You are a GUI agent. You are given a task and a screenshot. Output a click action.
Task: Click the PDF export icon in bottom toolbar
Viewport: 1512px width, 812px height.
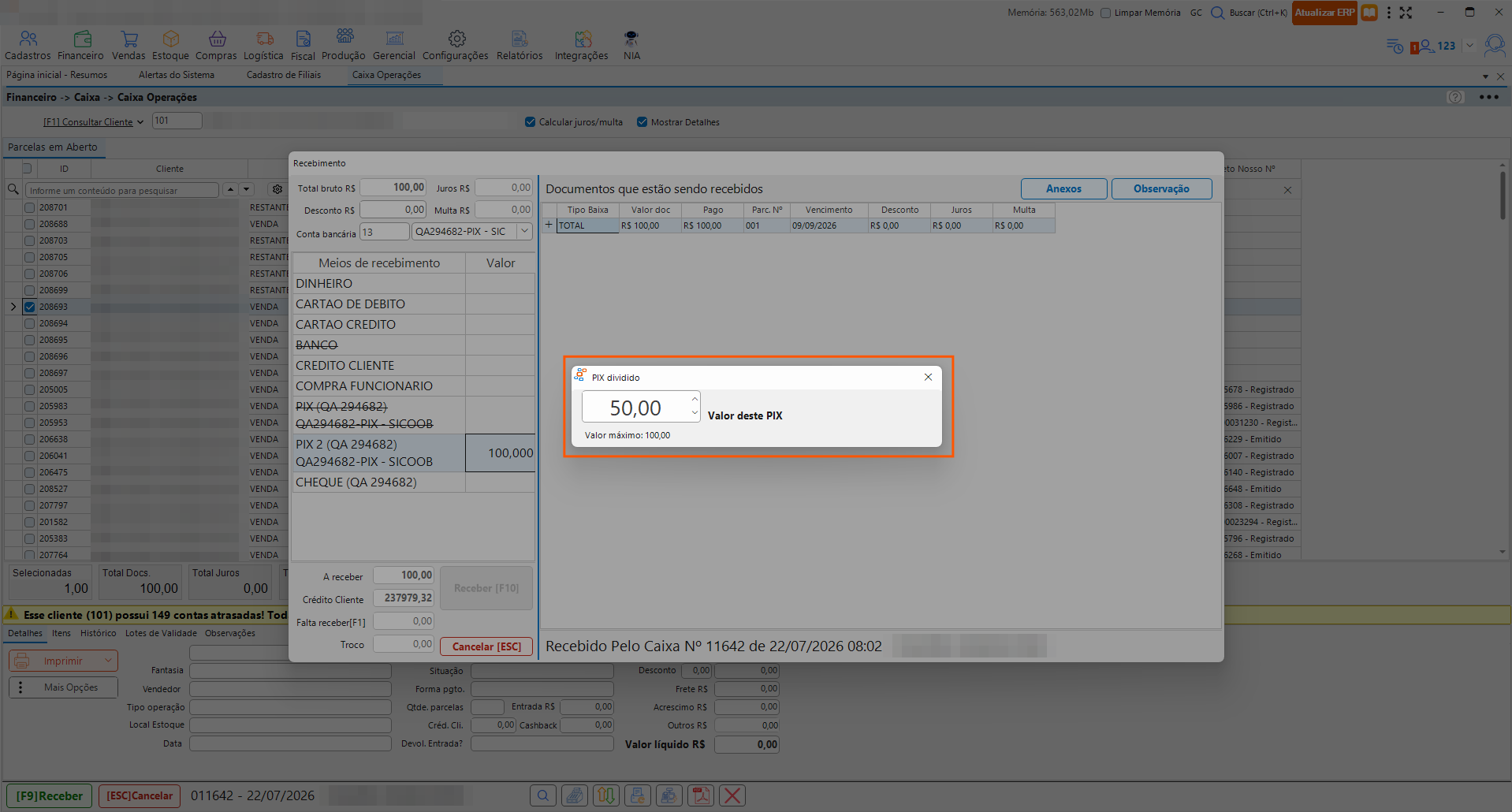[700, 795]
